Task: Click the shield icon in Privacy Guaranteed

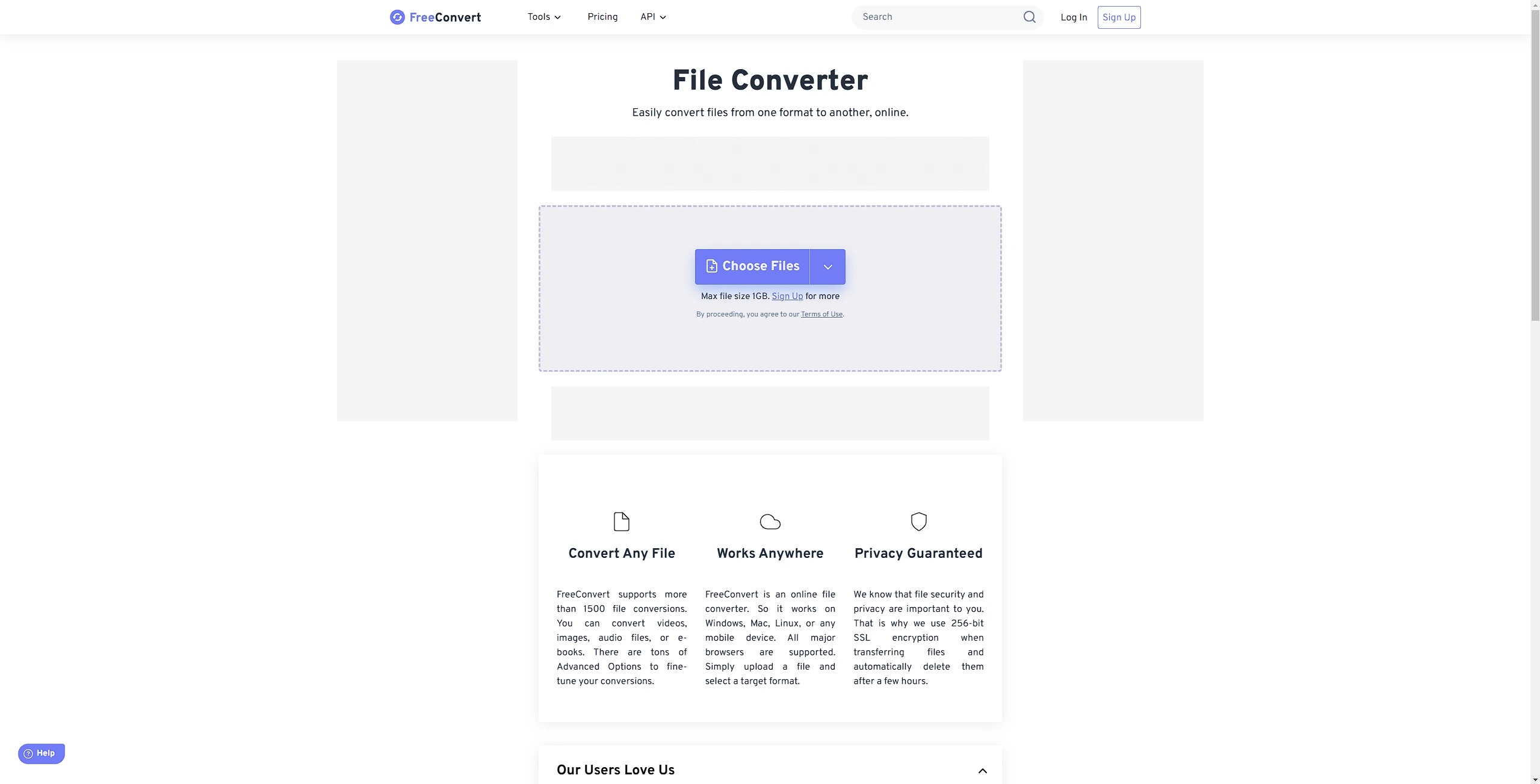Action: tap(918, 521)
